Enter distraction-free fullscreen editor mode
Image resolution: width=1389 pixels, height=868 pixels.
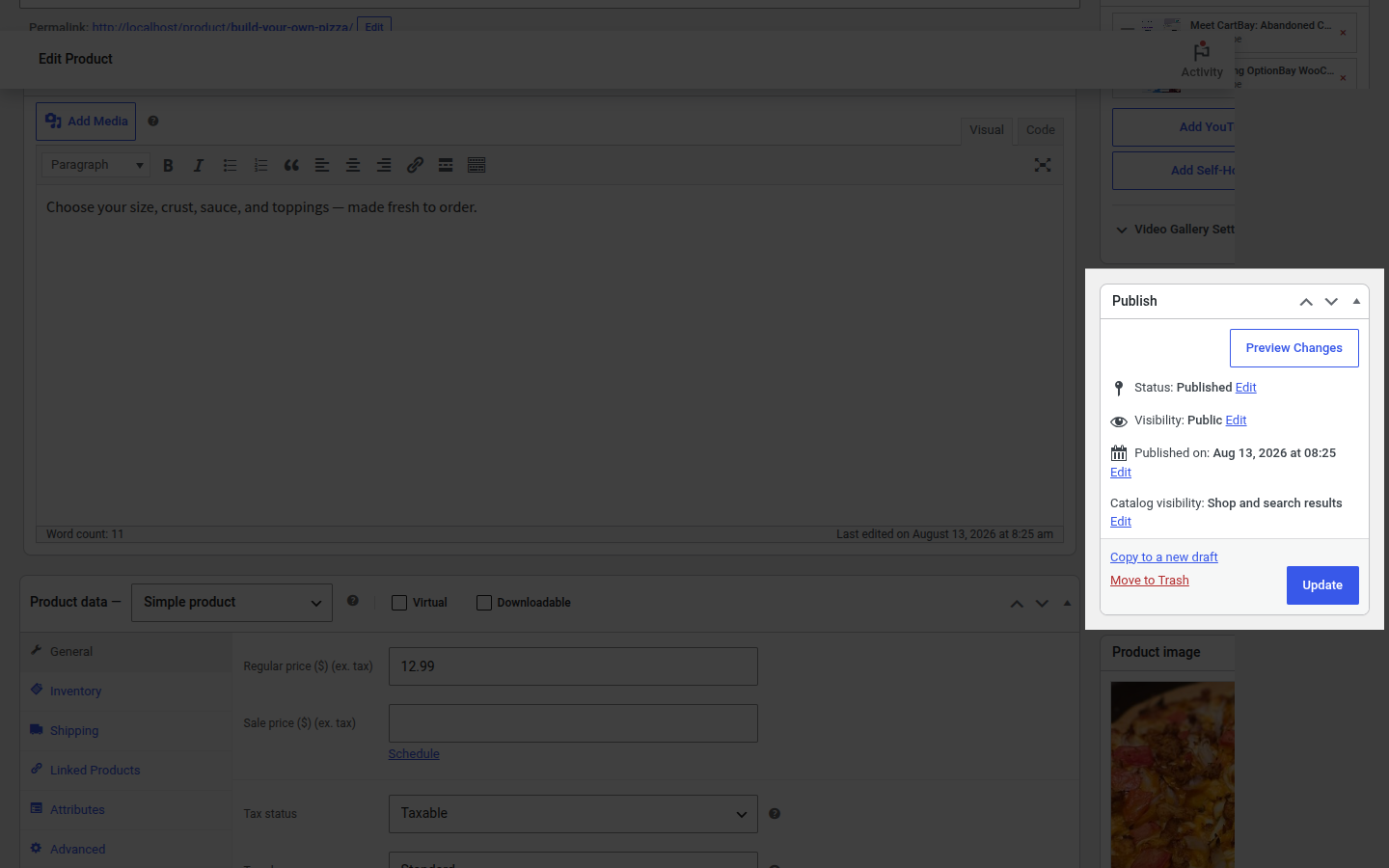tap(1043, 165)
